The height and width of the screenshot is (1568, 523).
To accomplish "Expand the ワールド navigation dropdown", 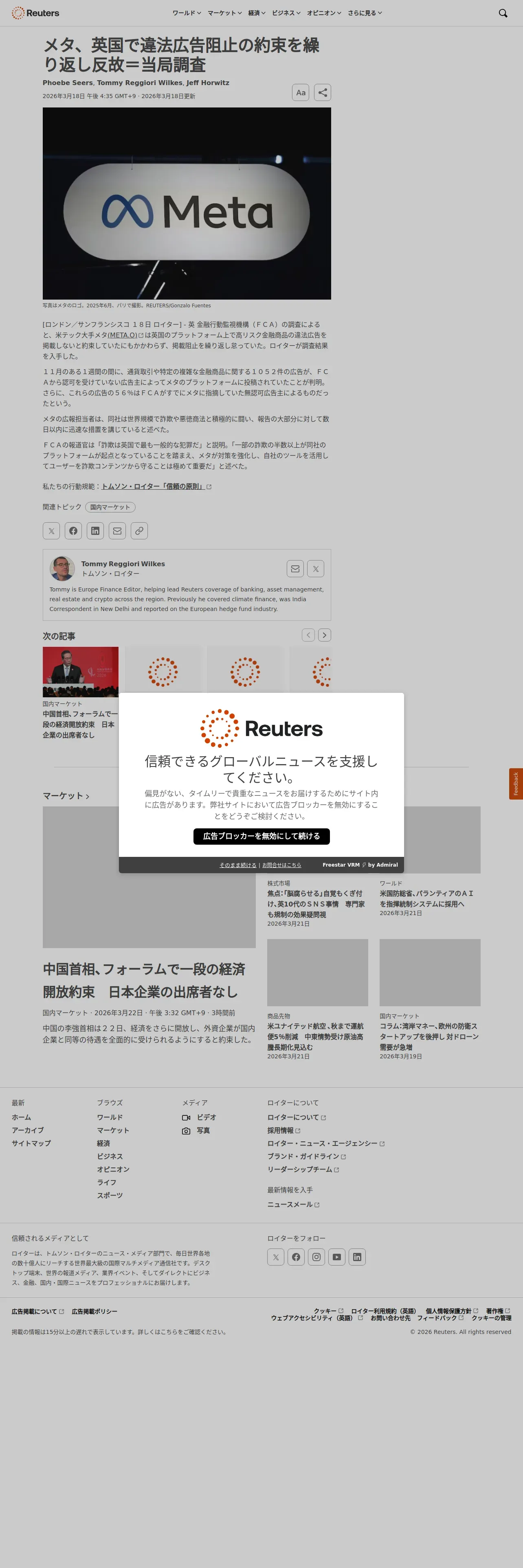I will point(187,13).
